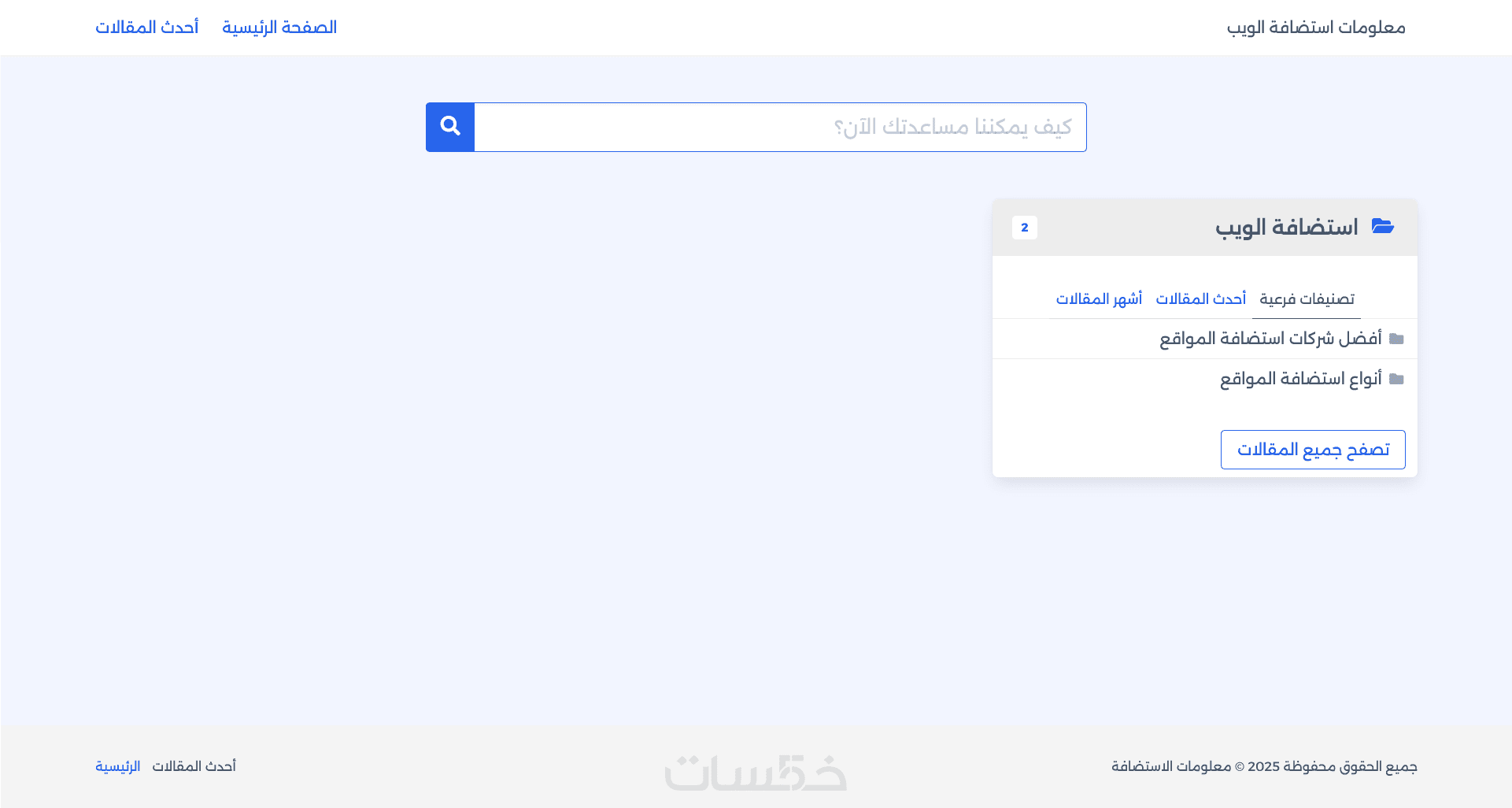Image resolution: width=1512 pixels, height=808 pixels.
Task: Open the أشهر المقالات tab
Action: pos(1099,299)
